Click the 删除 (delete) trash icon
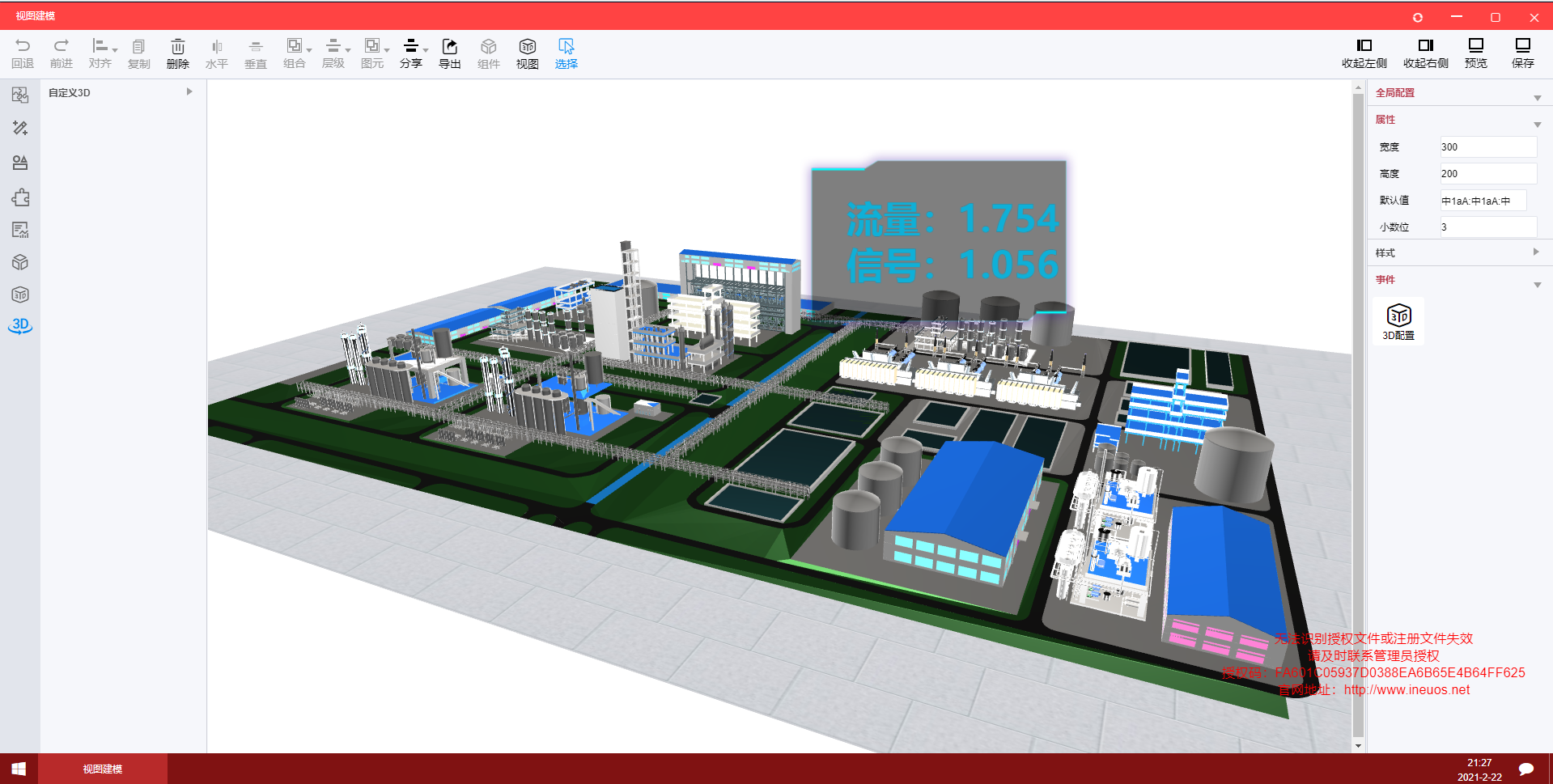Screen dimensions: 1553x784 click(177, 53)
